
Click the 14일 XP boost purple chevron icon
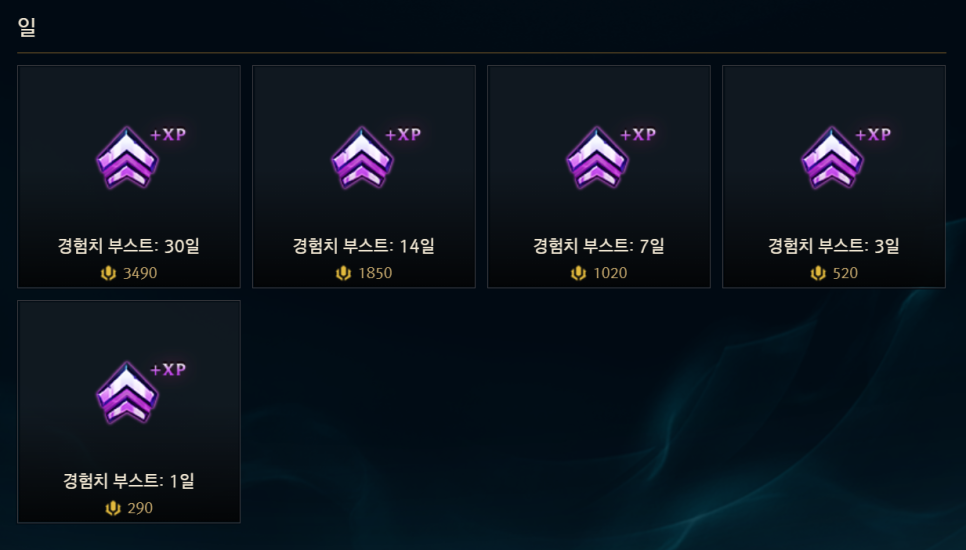[x=362, y=158]
